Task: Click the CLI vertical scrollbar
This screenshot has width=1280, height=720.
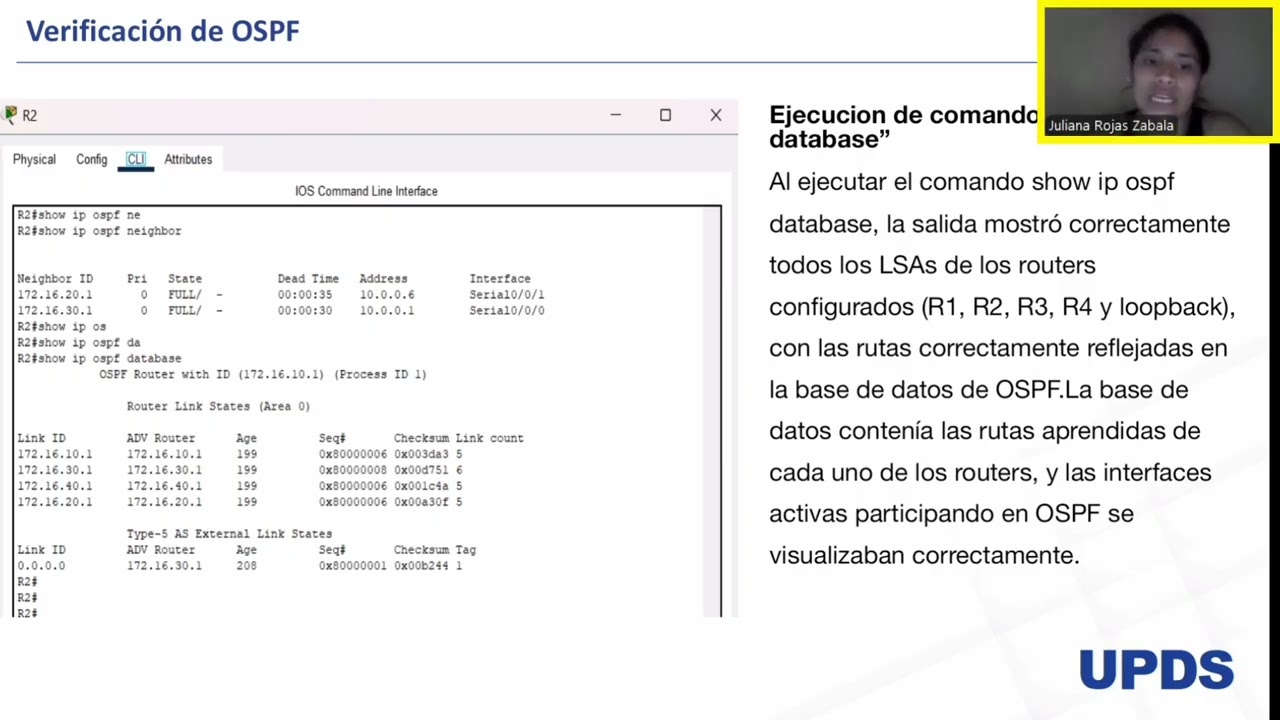Action: click(x=712, y=411)
